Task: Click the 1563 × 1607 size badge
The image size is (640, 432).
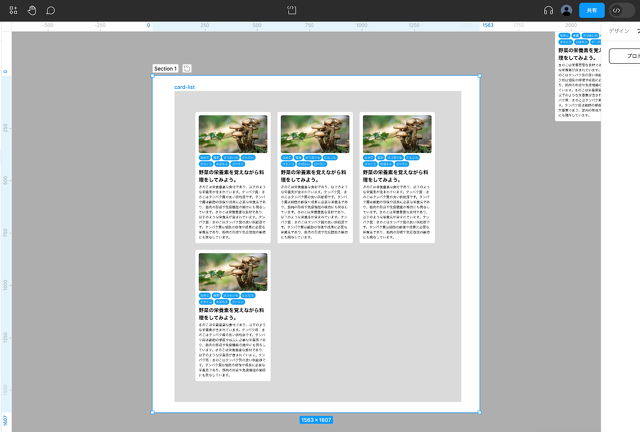Action: click(316, 419)
